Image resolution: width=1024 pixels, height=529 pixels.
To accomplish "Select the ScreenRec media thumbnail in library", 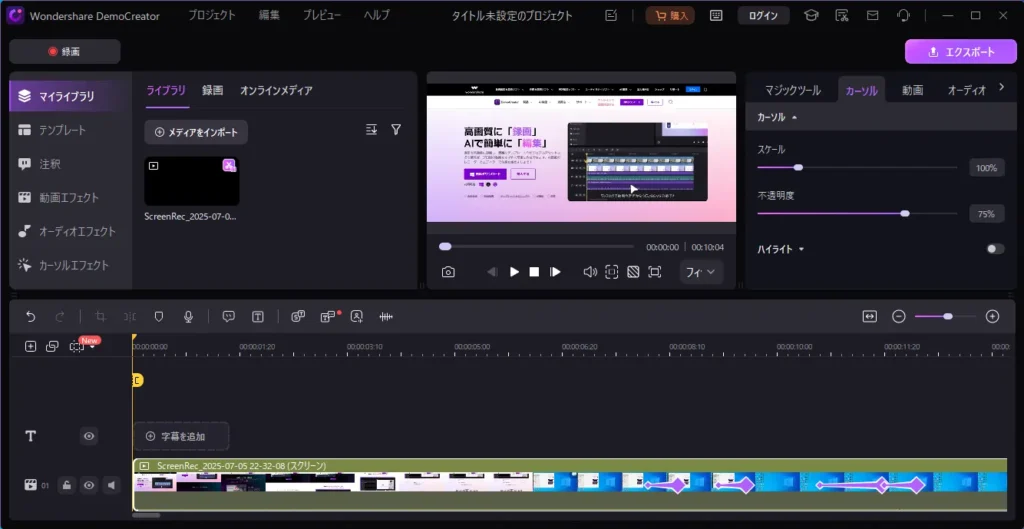I will pyautogui.click(x=191, y=181).
